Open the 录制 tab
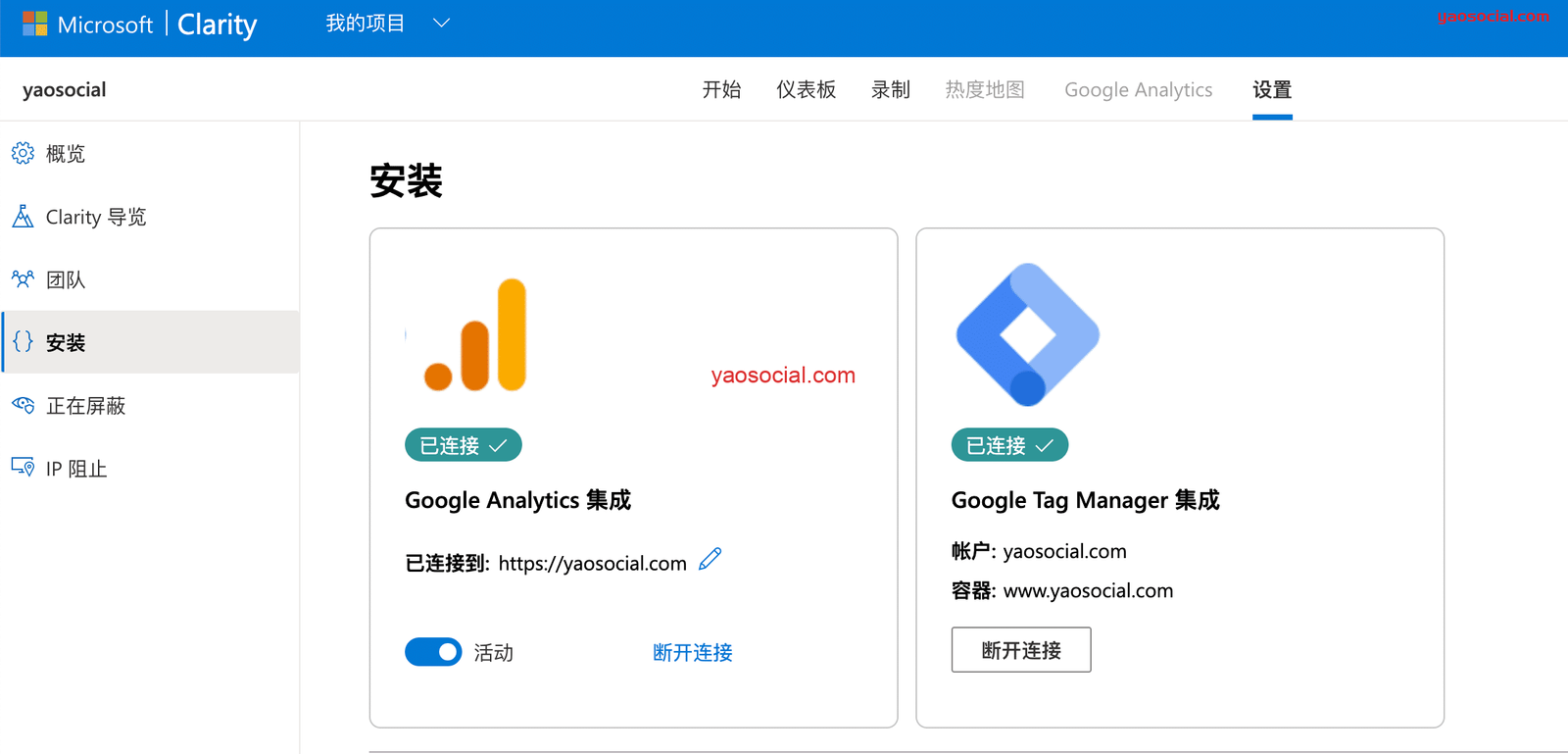This screenshot has width=1568, height=754. [x=890, y=90]
